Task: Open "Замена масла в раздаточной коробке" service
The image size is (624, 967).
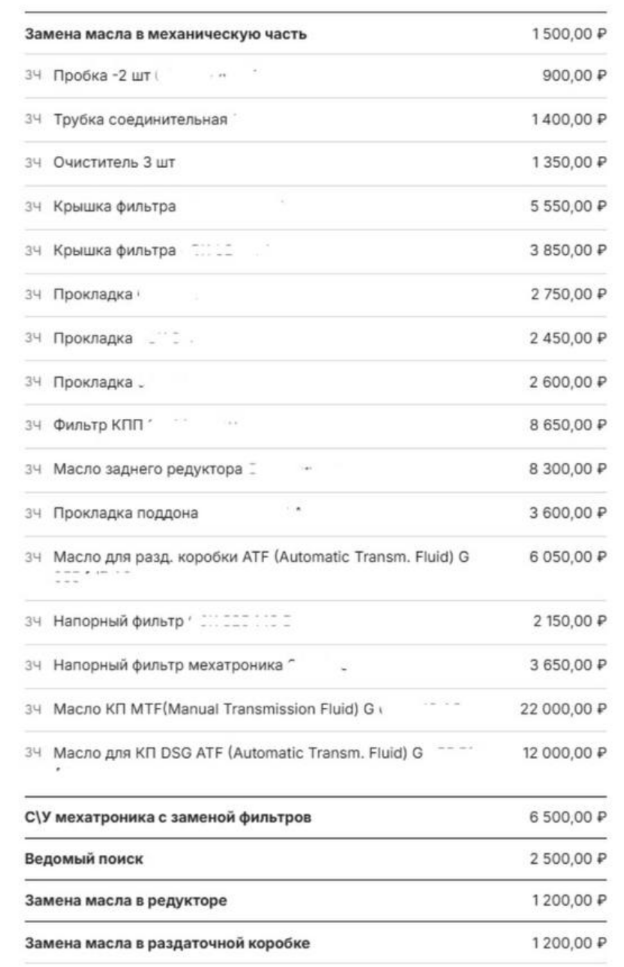Action: [167, 943]
